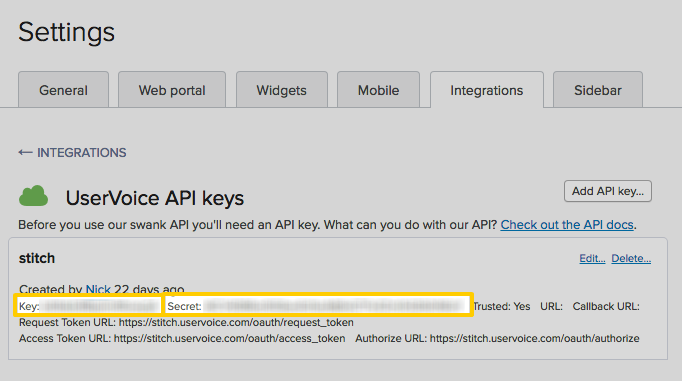Image resolution: width=682 pixels, height=381 pixels.
Task: Click the blurred Secret value
Action: click(334, 306)
